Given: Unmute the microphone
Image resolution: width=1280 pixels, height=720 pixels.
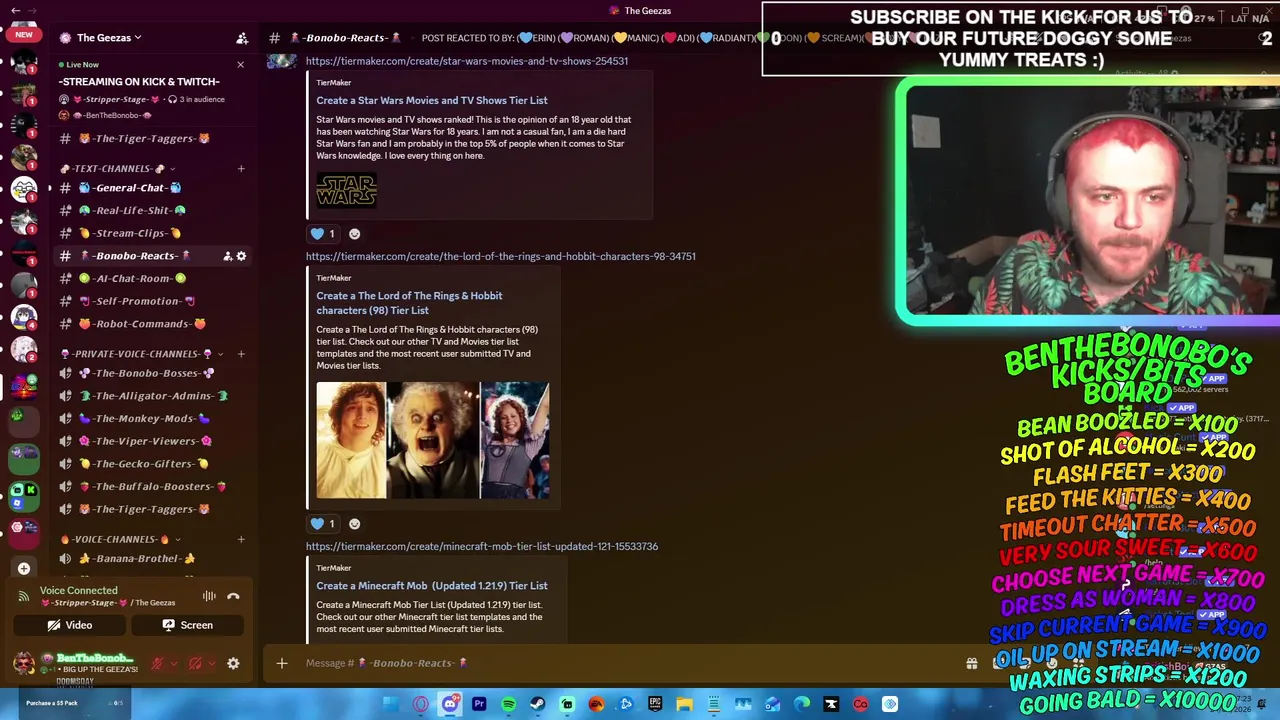Looking at the screenshot, I should pyautogui.click(x=157, y=663).
